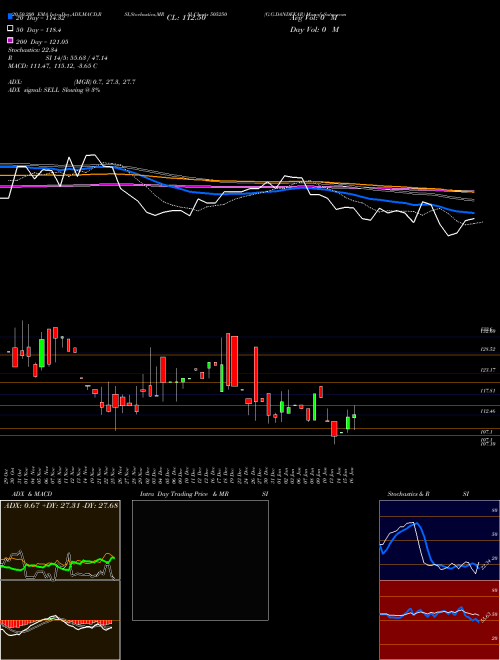This screenshot has height=660, width=500.
Task: Click the 'Stochastics: 22.34' readout
Action: click(x=32, y=50)
